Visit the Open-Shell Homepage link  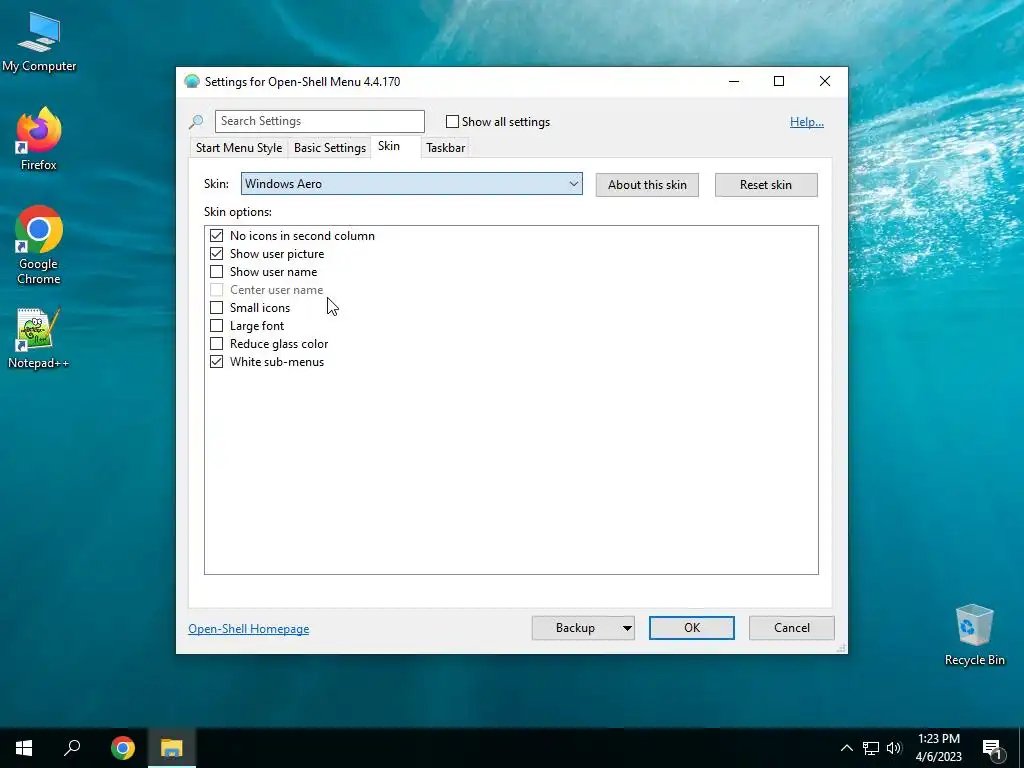click(249, 629)
